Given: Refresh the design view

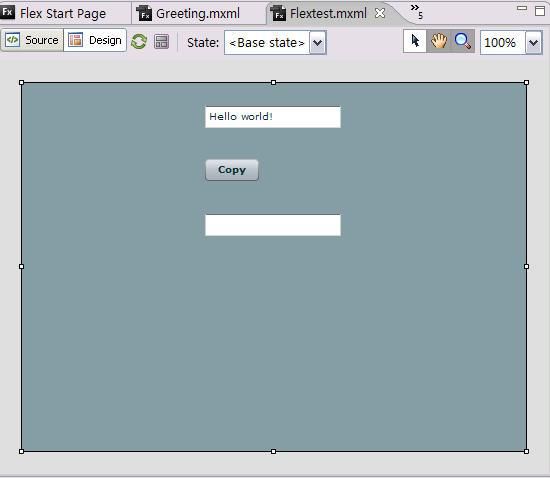Looking at the screenshot, I should (139, 41).
